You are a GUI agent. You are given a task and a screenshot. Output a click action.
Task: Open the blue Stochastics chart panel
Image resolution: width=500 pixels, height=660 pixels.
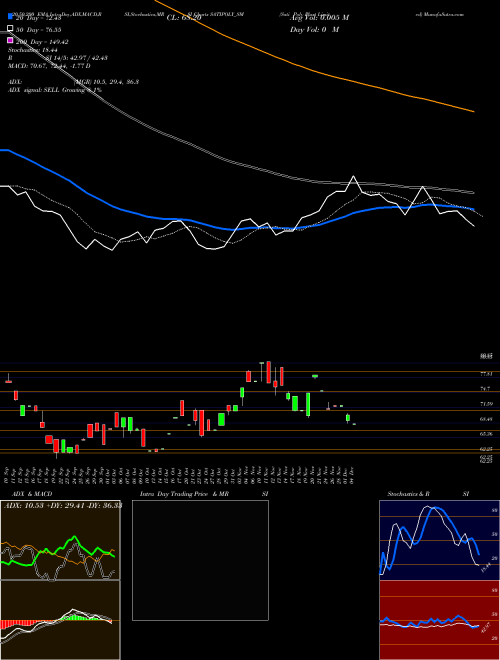pos(439,540)
